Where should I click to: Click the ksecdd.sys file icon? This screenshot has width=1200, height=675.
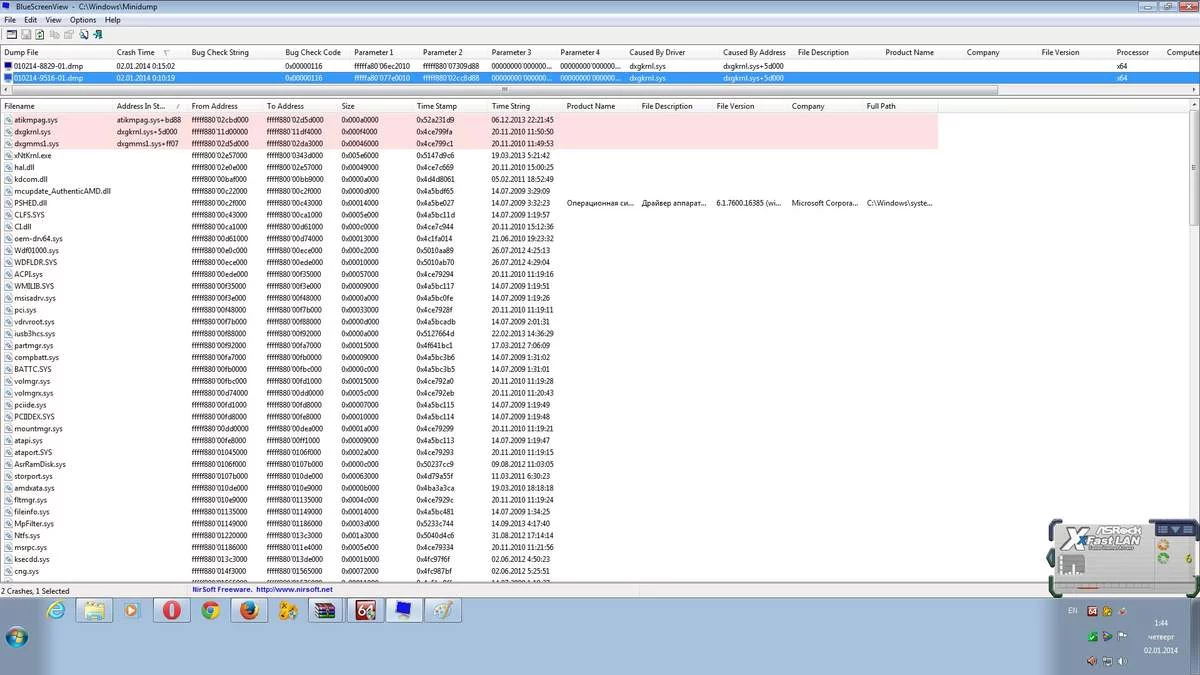click(8, 560)
